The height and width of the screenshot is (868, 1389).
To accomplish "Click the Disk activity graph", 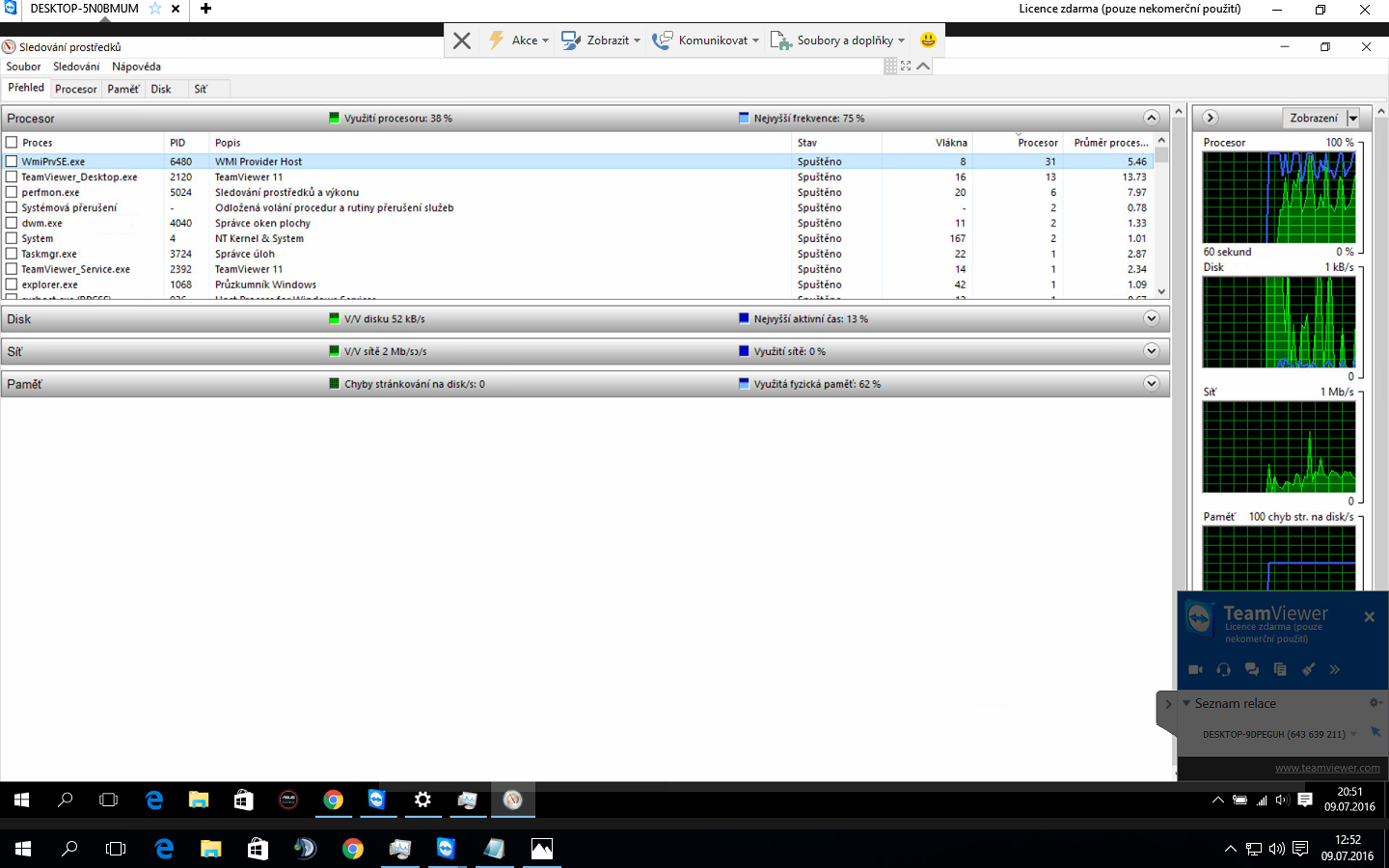I will [1279, 322].
